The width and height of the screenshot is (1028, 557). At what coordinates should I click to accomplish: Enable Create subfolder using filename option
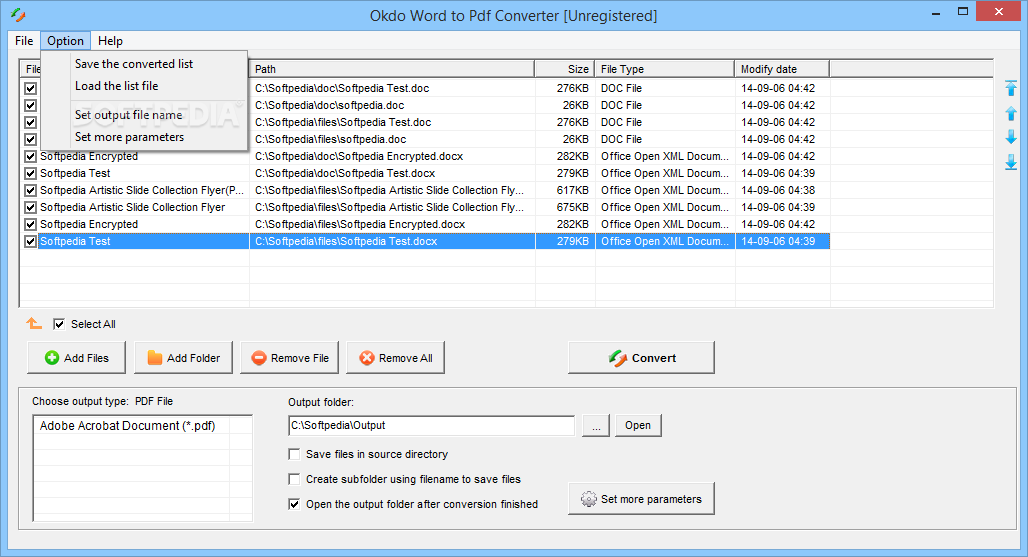tap(294, 479)
